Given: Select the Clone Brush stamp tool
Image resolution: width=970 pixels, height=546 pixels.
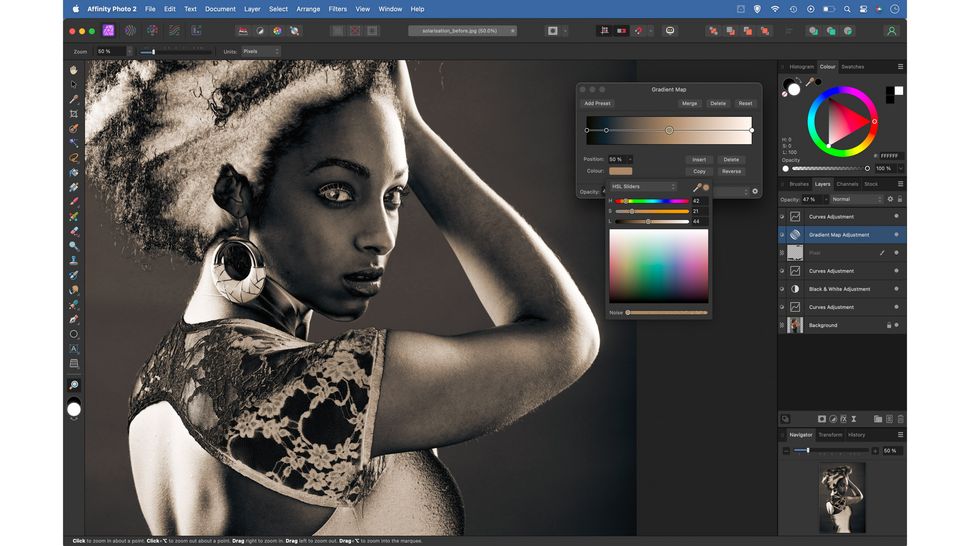Looking at the screenshot, I should (x=74, y=260).
